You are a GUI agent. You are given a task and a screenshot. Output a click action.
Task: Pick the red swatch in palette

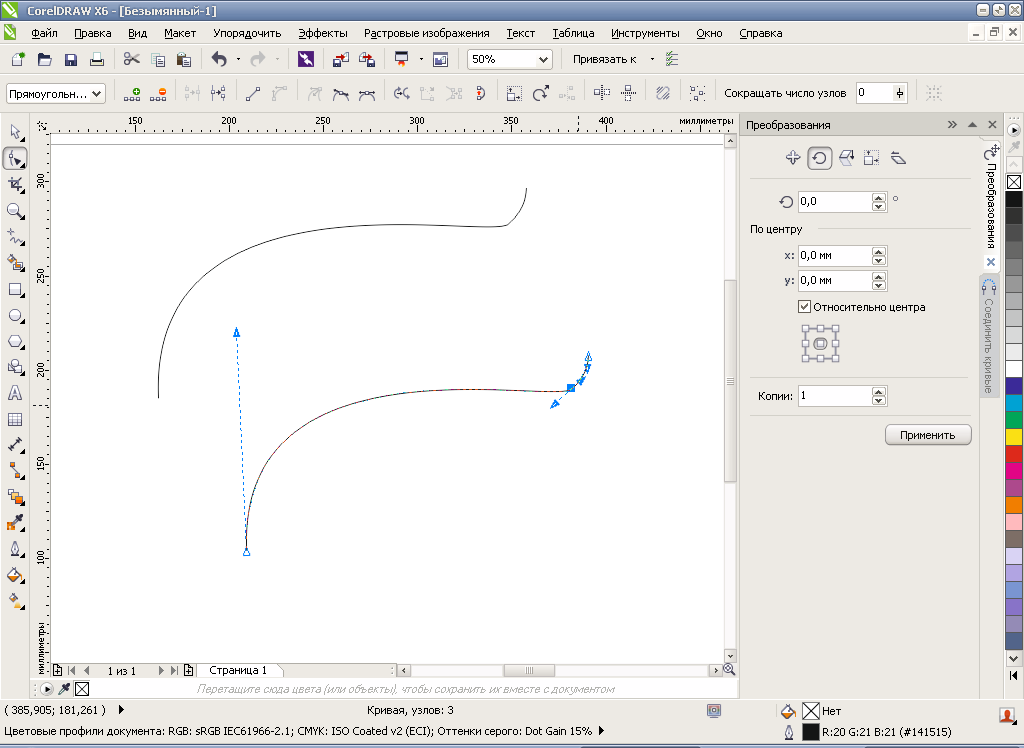point(1014,454)
